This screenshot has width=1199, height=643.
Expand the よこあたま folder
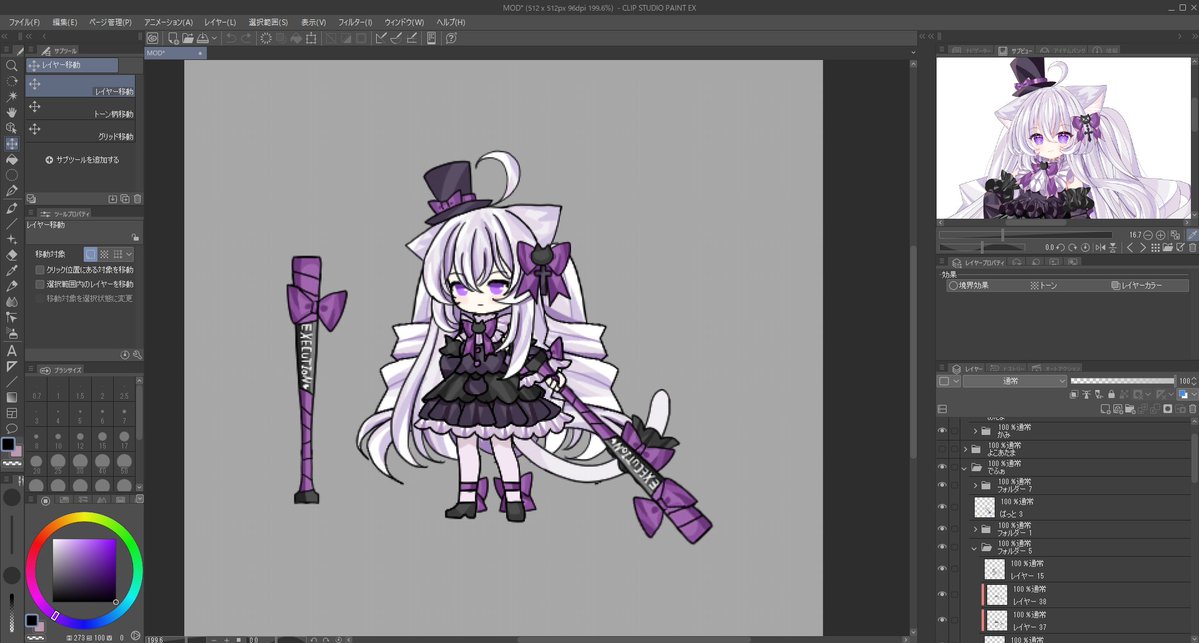click(x=965, y=450)
